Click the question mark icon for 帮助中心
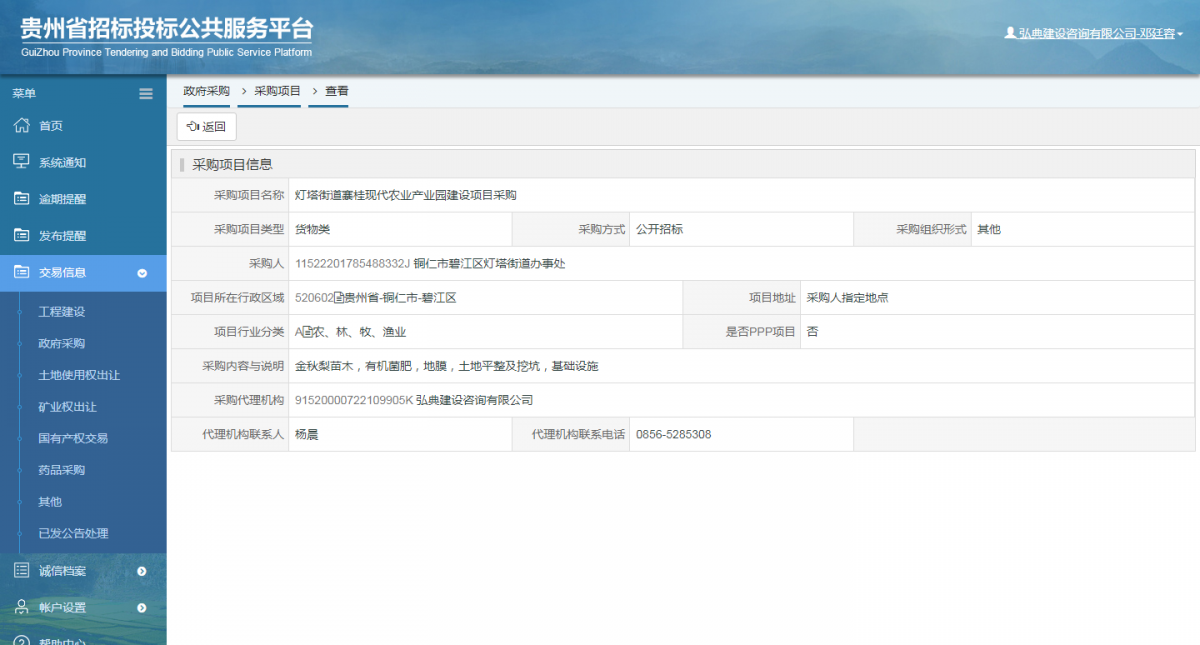Viewport: 1200px width, 645px height. [x=20, y=640]
